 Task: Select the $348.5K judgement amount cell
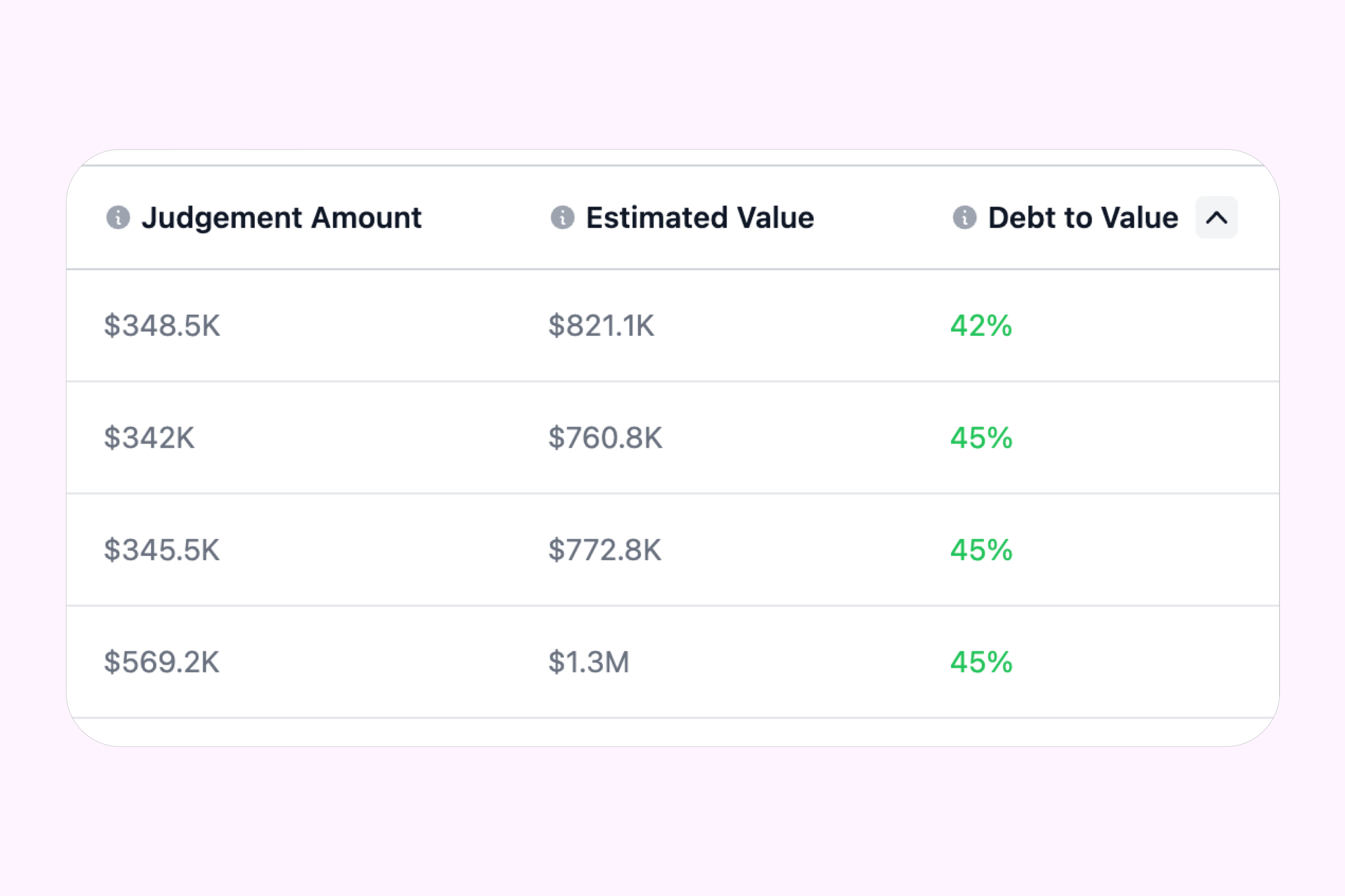tap(162, 326)
